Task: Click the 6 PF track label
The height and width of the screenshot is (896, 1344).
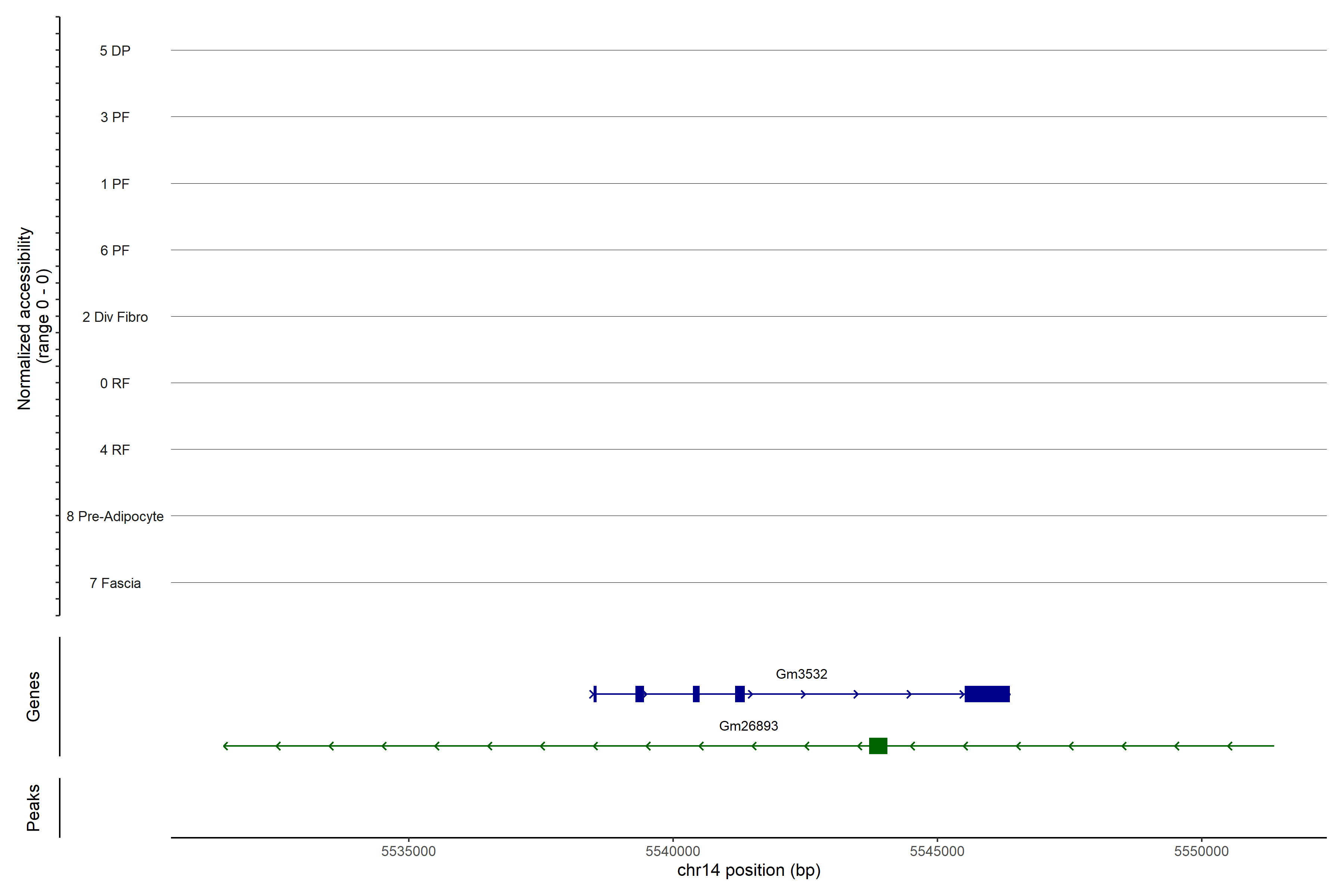Action: 115,250
